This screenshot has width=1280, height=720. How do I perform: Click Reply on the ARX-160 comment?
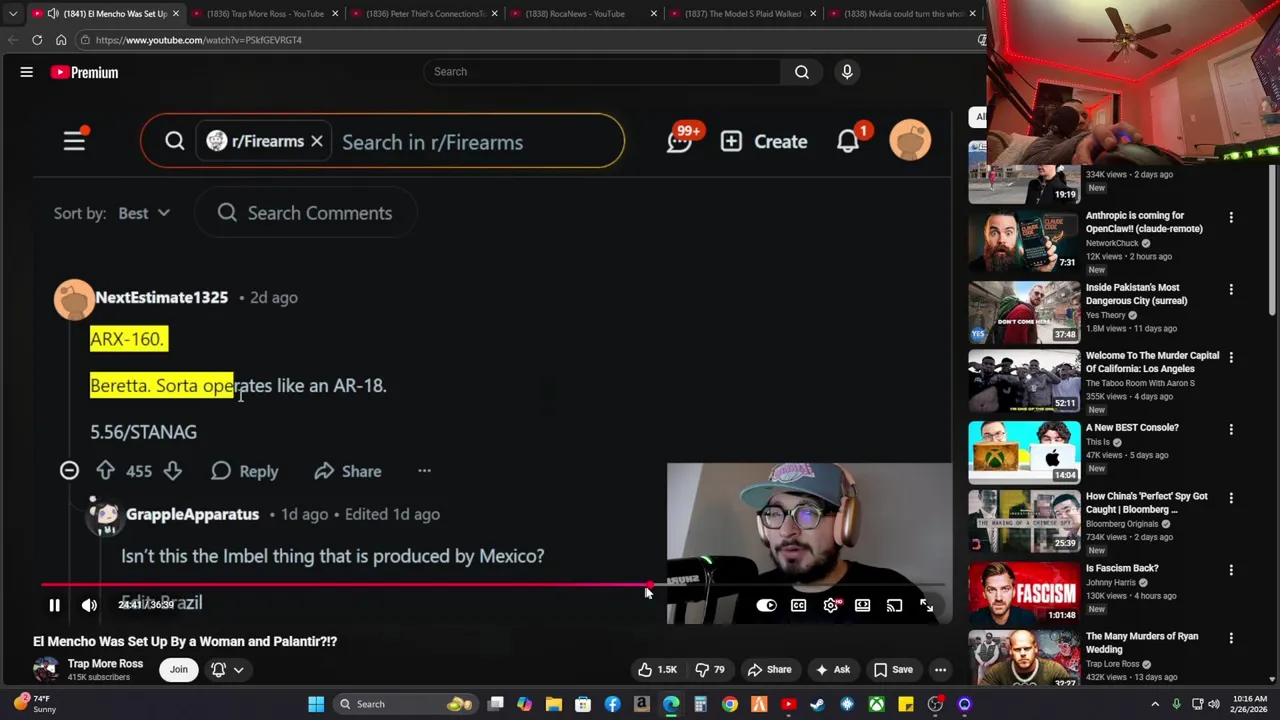pos(245,471)
